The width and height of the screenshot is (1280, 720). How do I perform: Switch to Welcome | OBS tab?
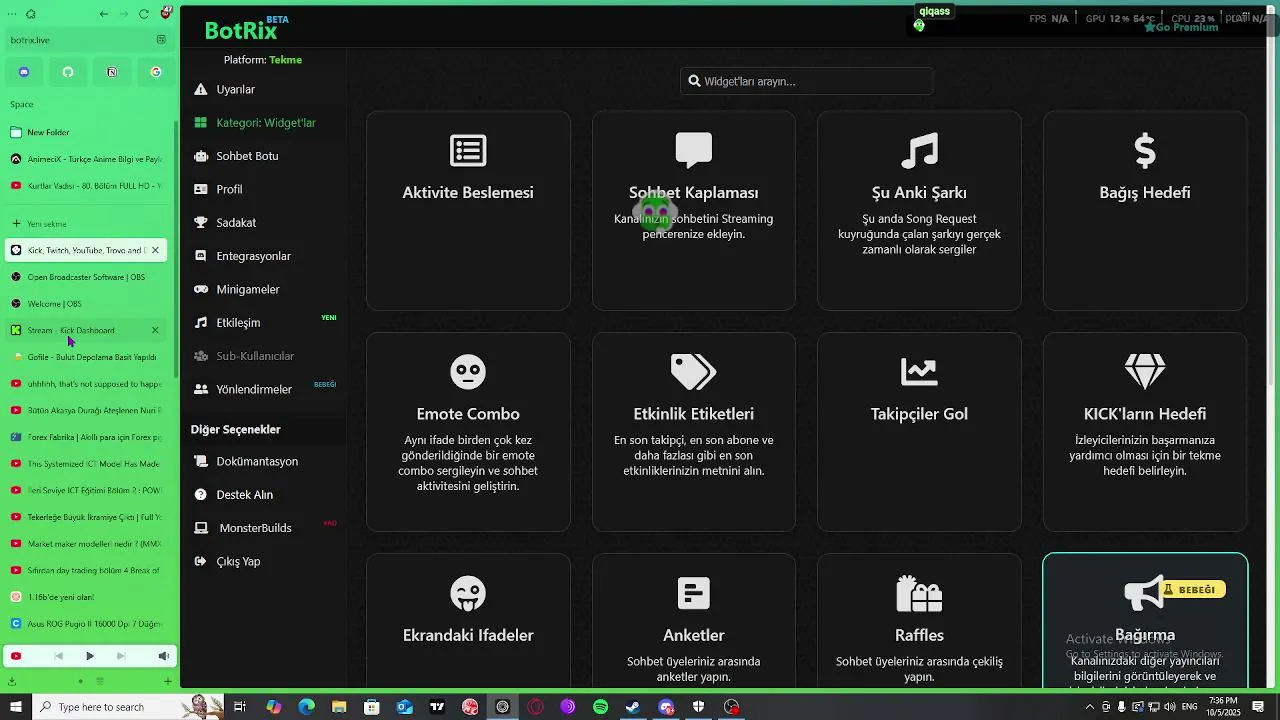(86, 304)
